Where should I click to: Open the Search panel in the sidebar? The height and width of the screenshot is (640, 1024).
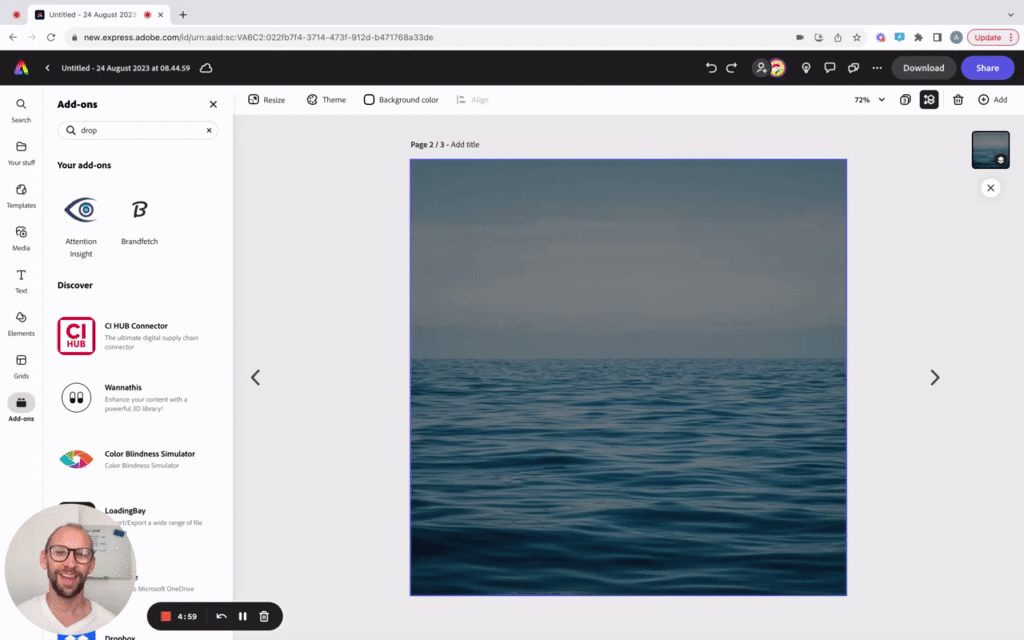tap(20, 111)
